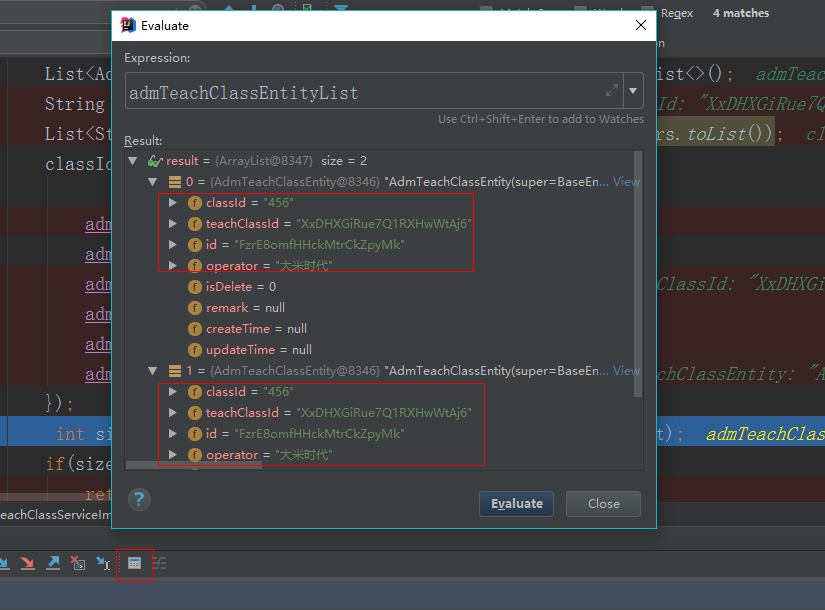
Task: Click the orange Force Step Over arrow icon
Action: (26, 563)
